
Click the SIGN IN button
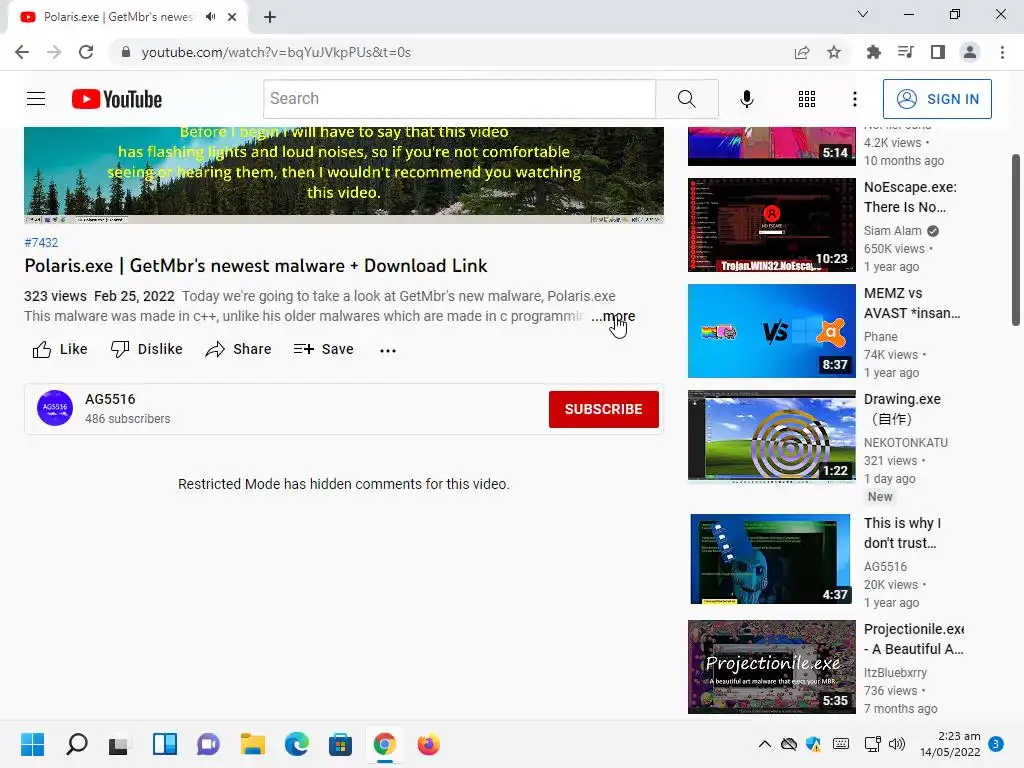click(937, 99)
